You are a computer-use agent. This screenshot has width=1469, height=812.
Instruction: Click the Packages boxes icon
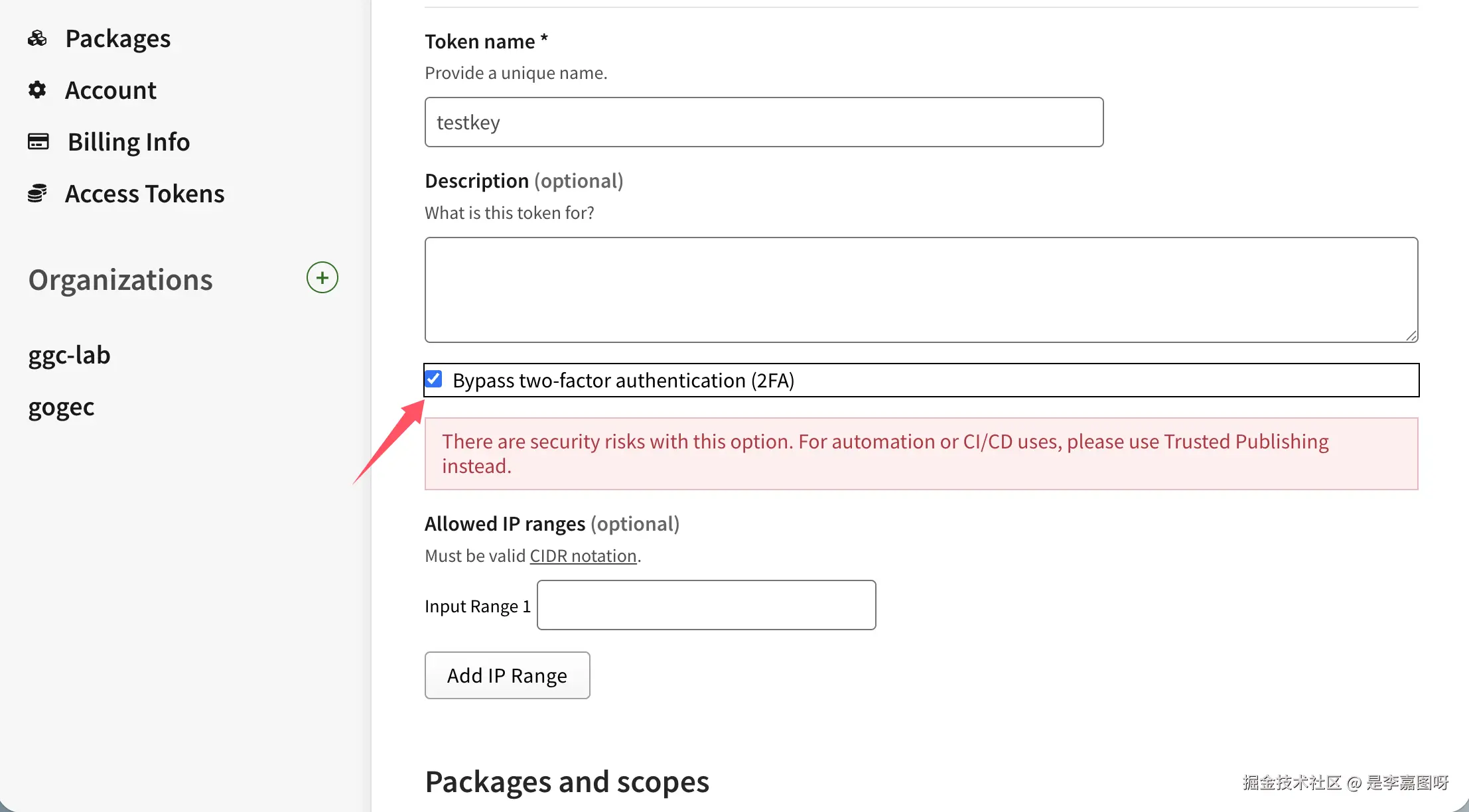37,38
